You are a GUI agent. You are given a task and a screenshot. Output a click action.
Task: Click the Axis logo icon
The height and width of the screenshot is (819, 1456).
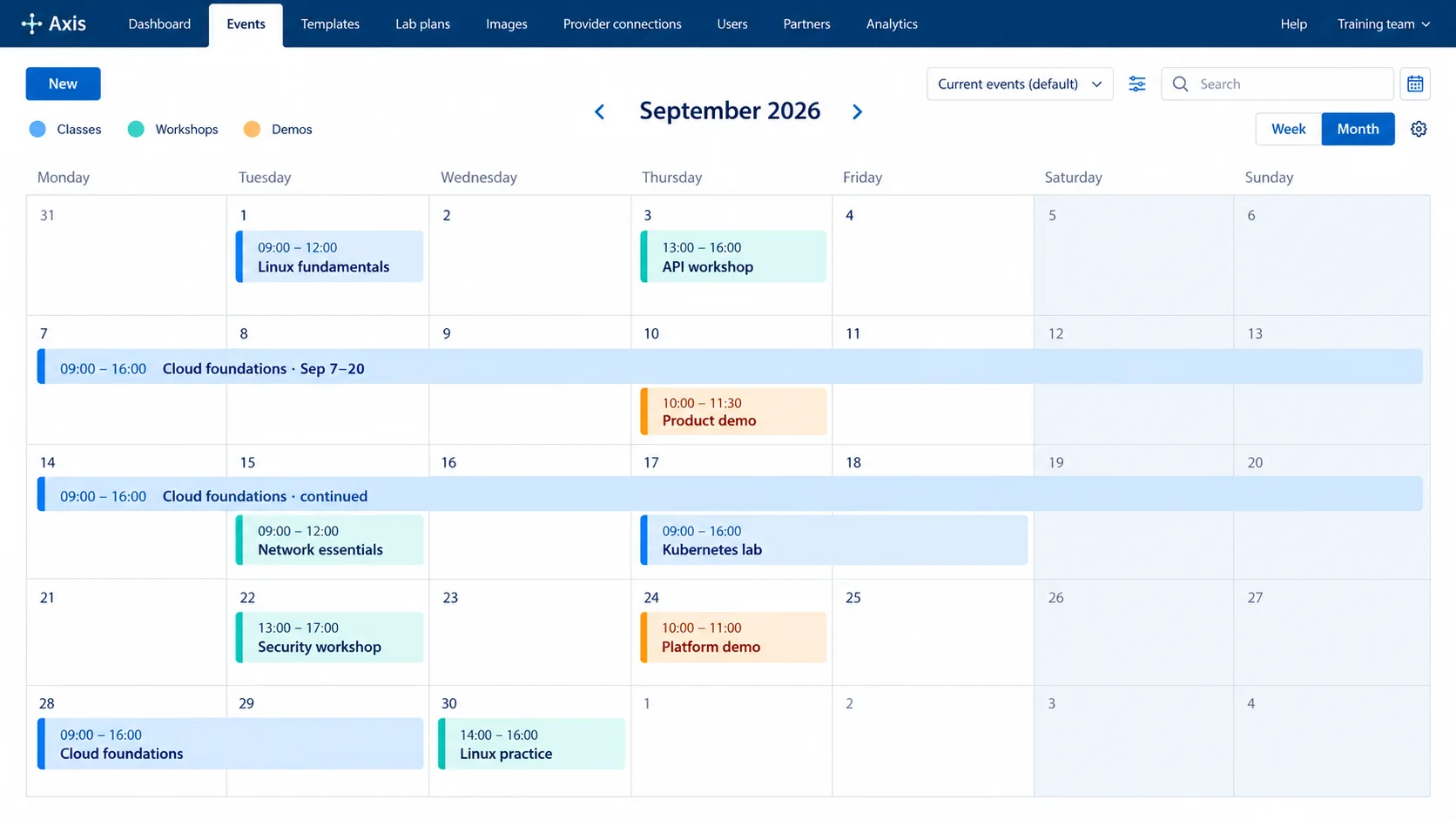31,23
